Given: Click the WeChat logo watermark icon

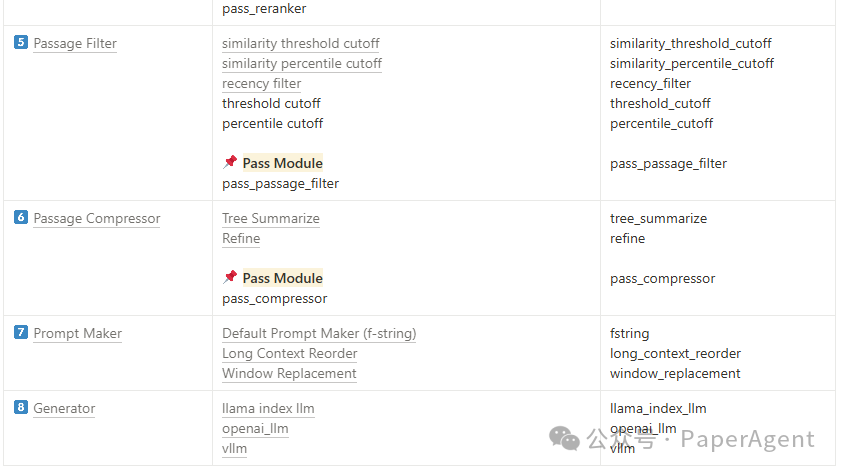Looking at the screenshot, I should tap(564, 439).
